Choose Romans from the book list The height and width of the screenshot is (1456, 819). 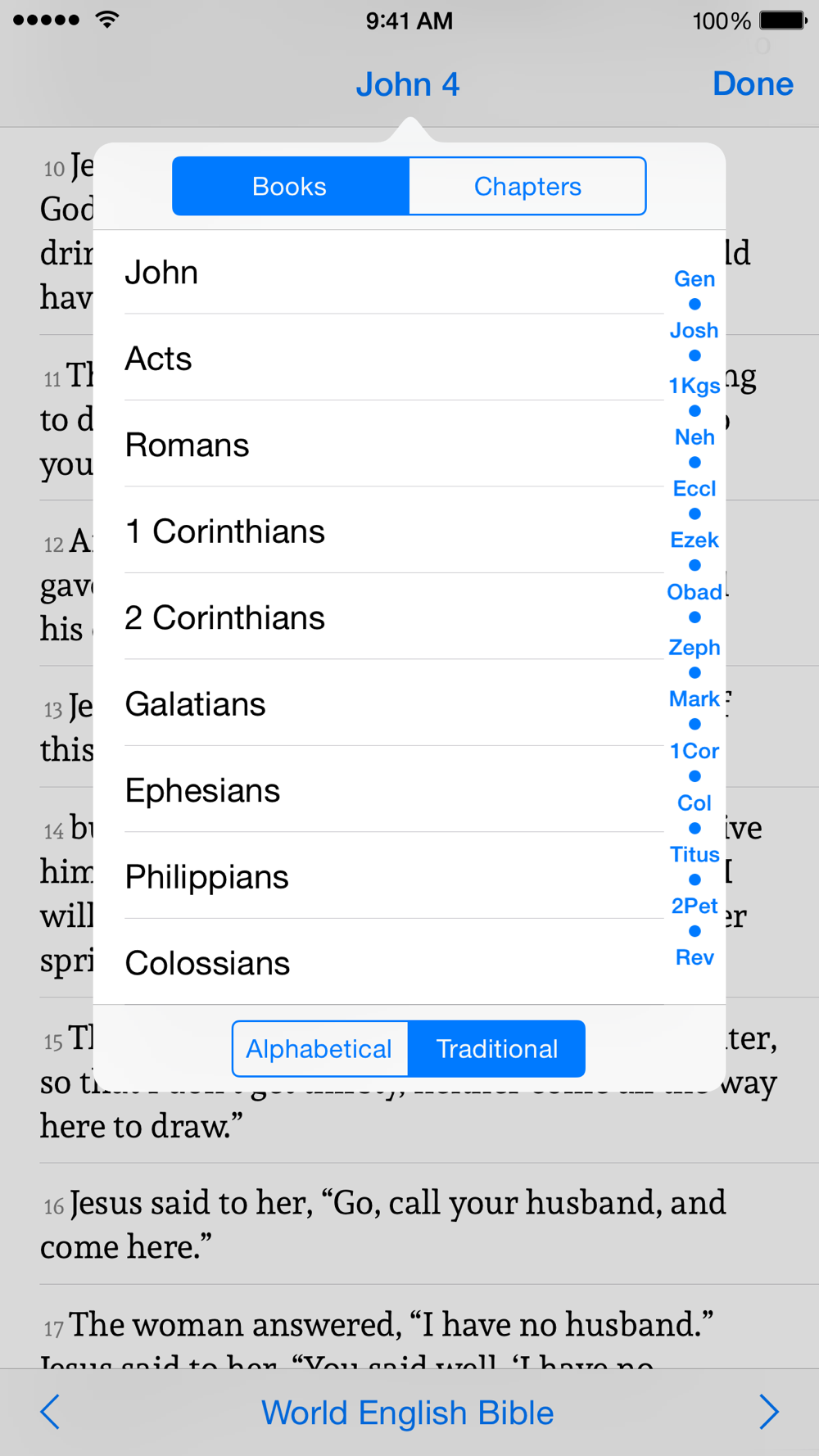click(394, 445)
